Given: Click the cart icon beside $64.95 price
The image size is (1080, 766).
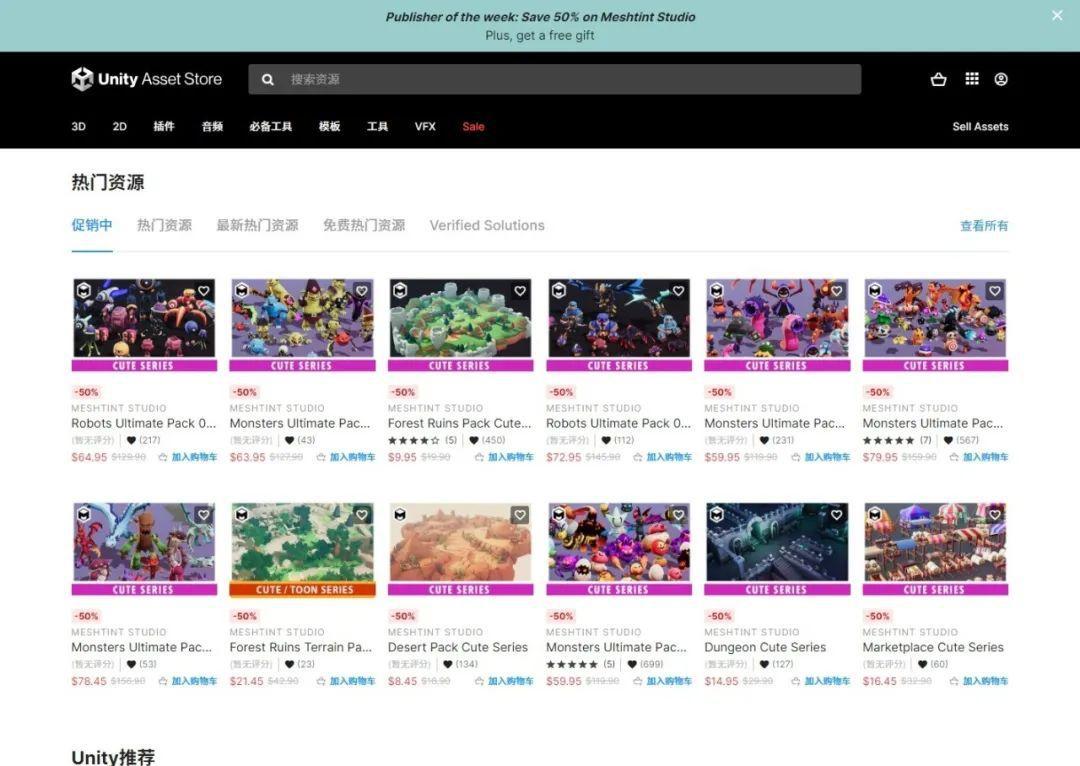Looking at the screenshot, I should point(163,457).
